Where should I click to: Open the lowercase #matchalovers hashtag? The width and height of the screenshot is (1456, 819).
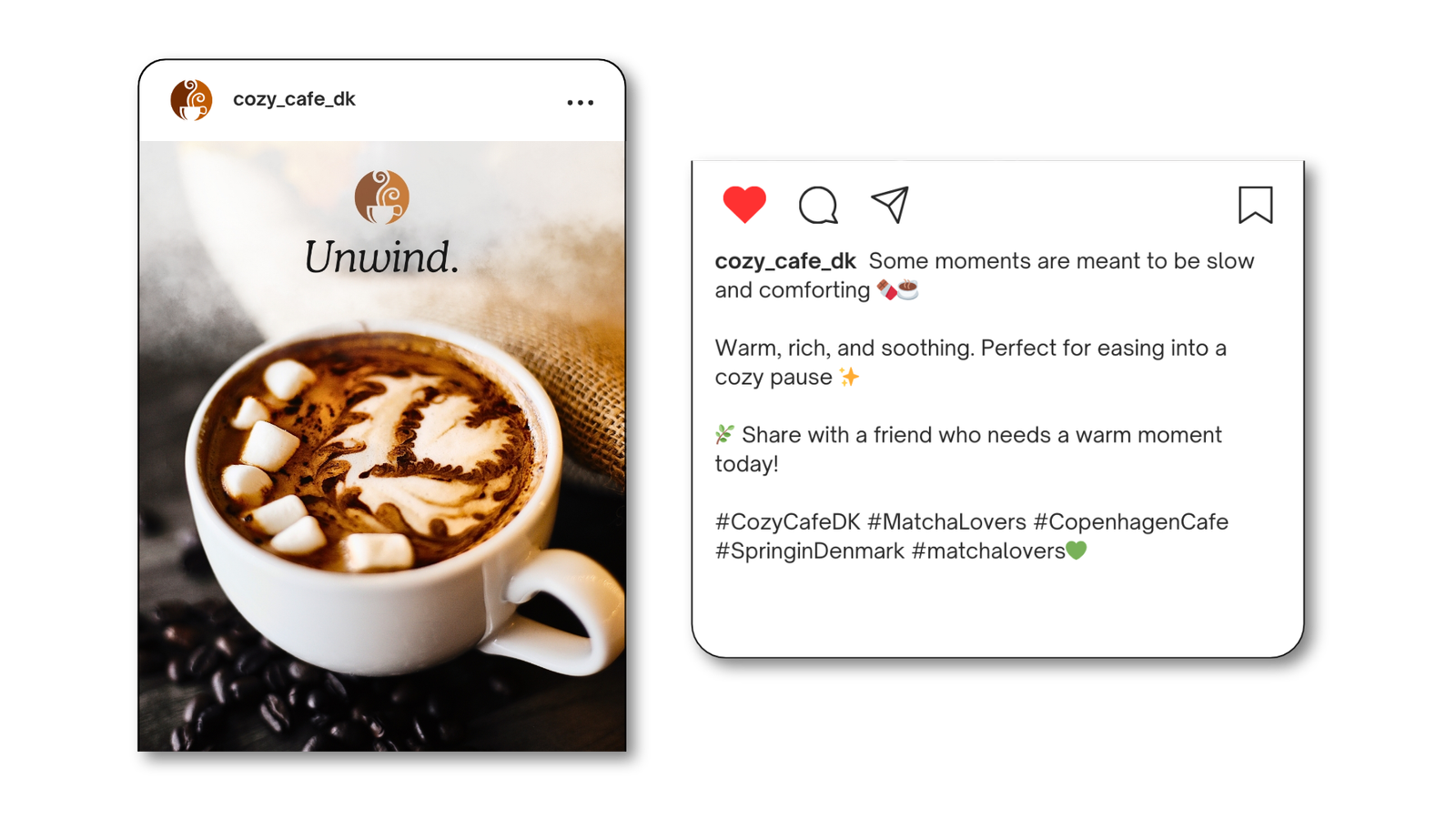click(x=988, y=551)
